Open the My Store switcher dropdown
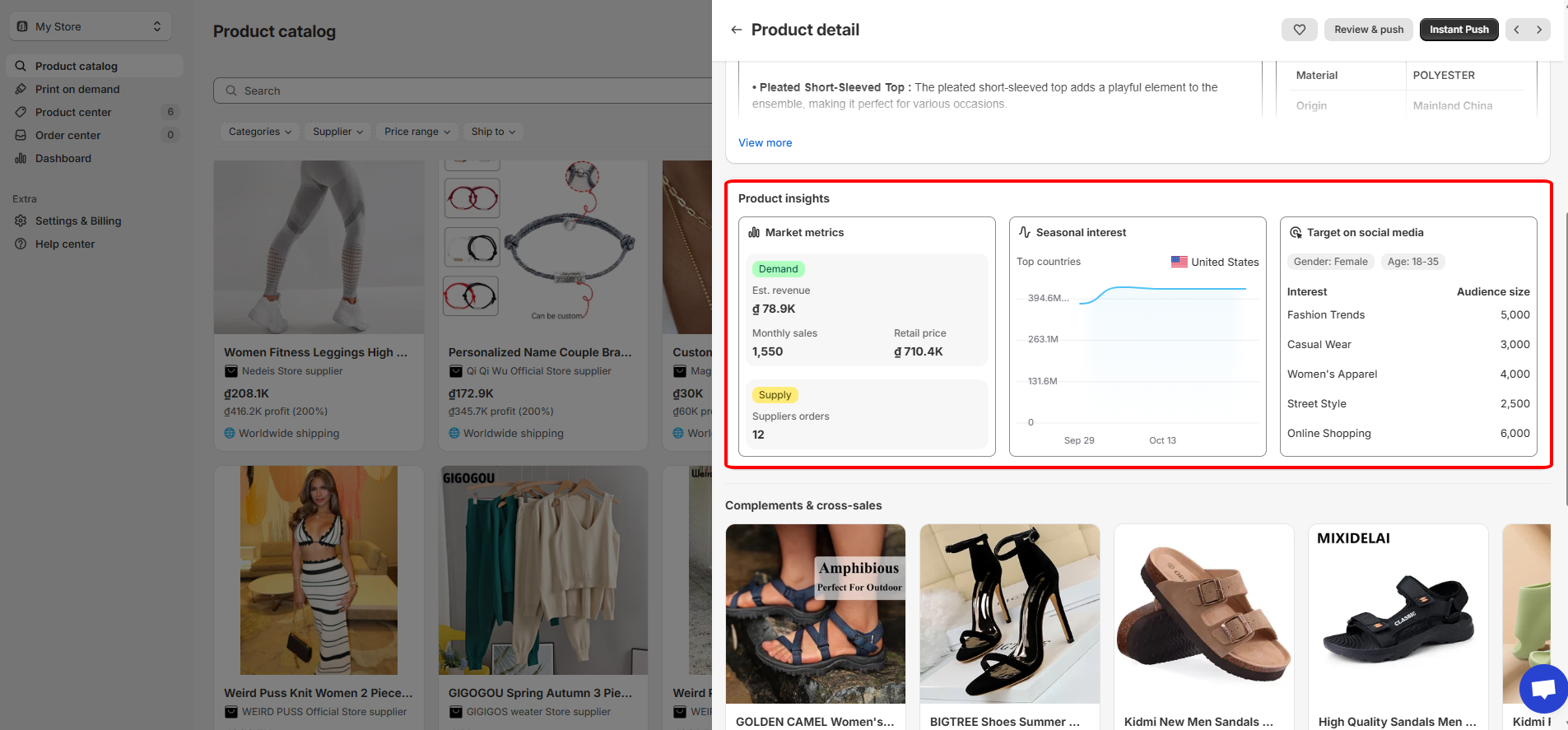Screen dimensions: 1568x730 [91, 26]
